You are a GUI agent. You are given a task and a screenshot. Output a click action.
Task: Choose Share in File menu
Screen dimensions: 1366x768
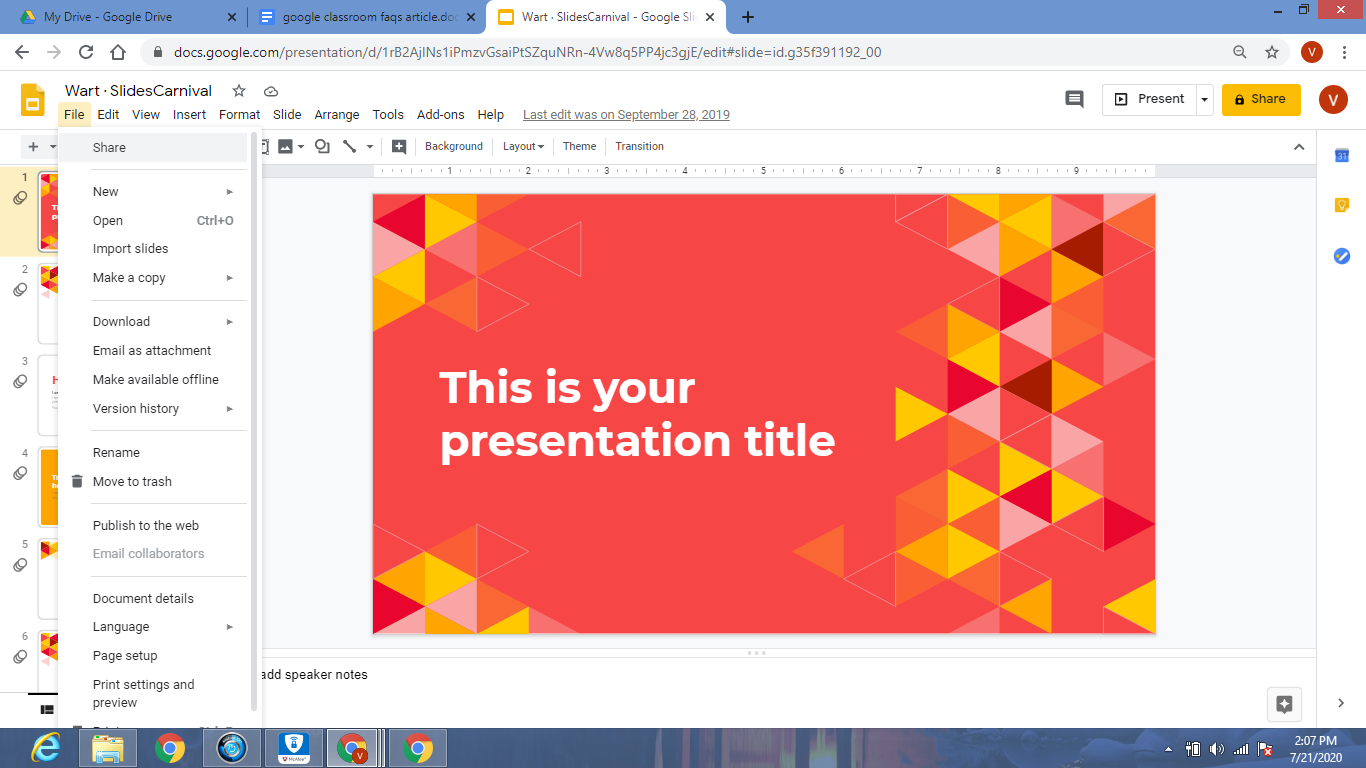click(152, 148)
